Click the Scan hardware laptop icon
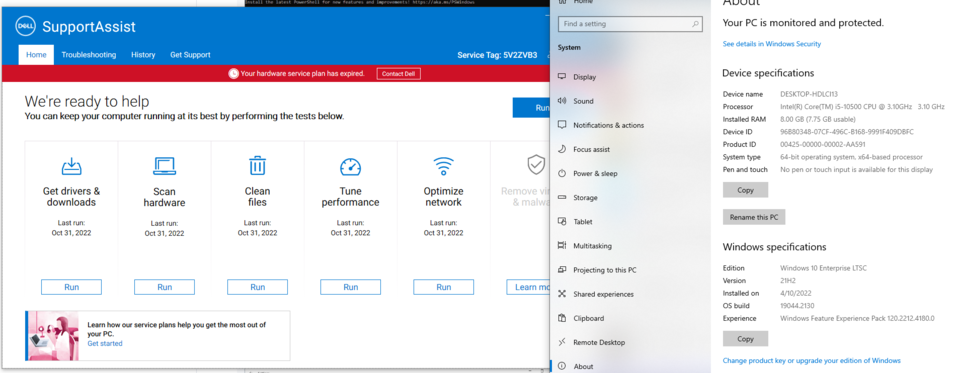The height and width of the screenshot is (373, 960). tap(165, 166)
